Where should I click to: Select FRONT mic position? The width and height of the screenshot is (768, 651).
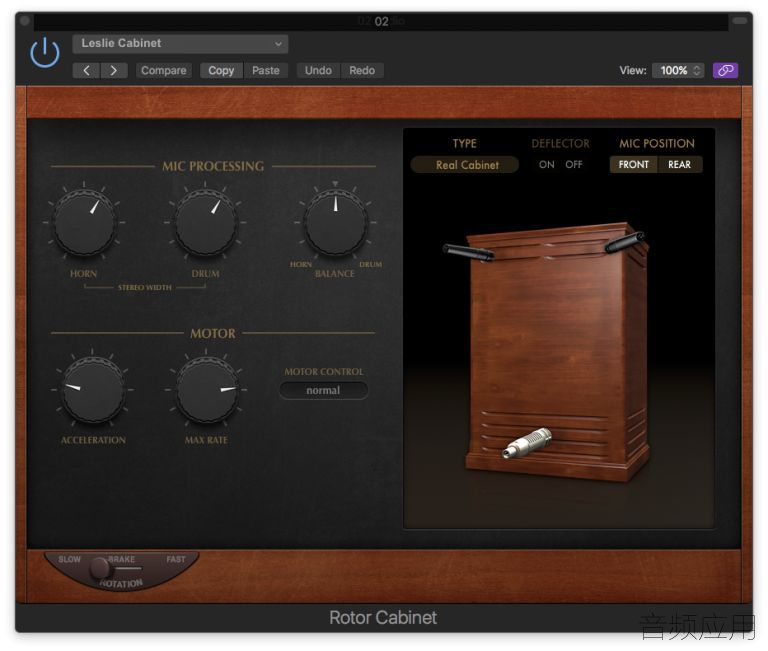click(x=633, y=165)
